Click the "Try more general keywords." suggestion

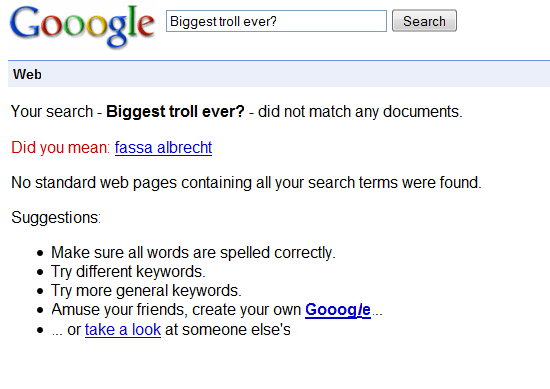click(146, 291)
